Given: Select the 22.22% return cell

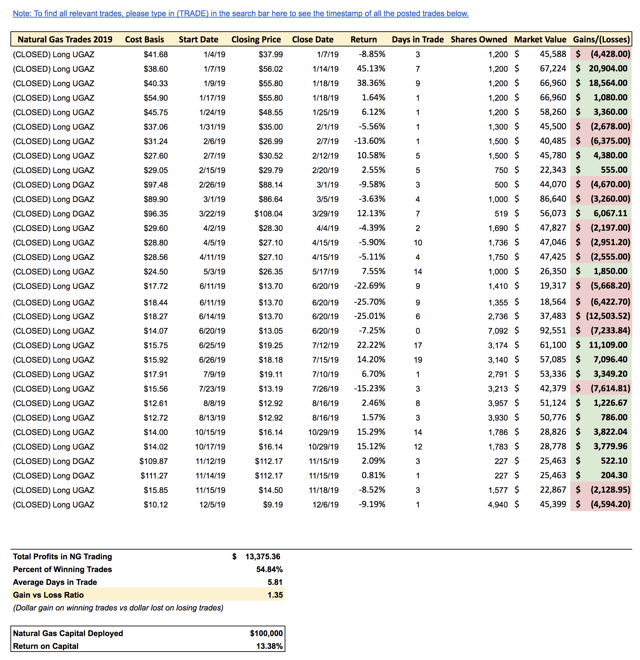Looking at the screenshot, I should click(371, 345).
